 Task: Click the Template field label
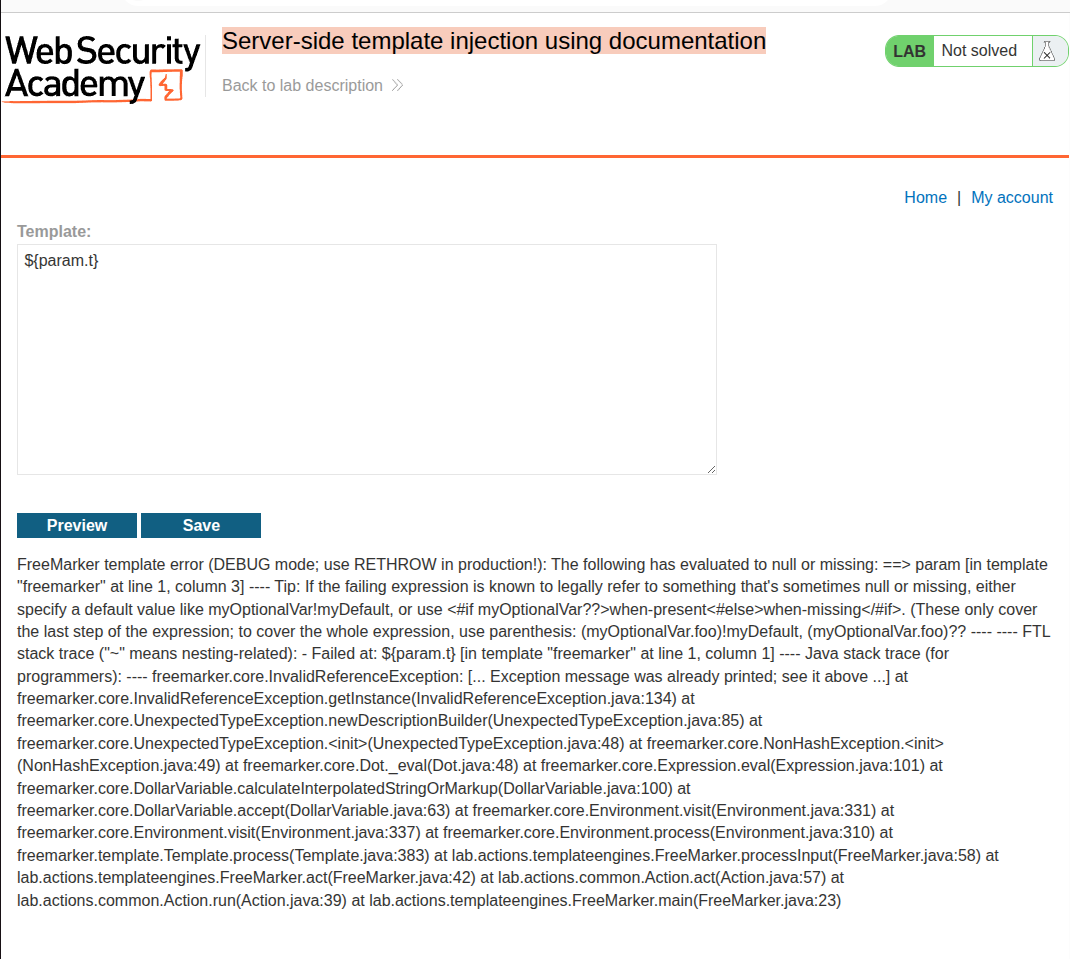[54, 231]
